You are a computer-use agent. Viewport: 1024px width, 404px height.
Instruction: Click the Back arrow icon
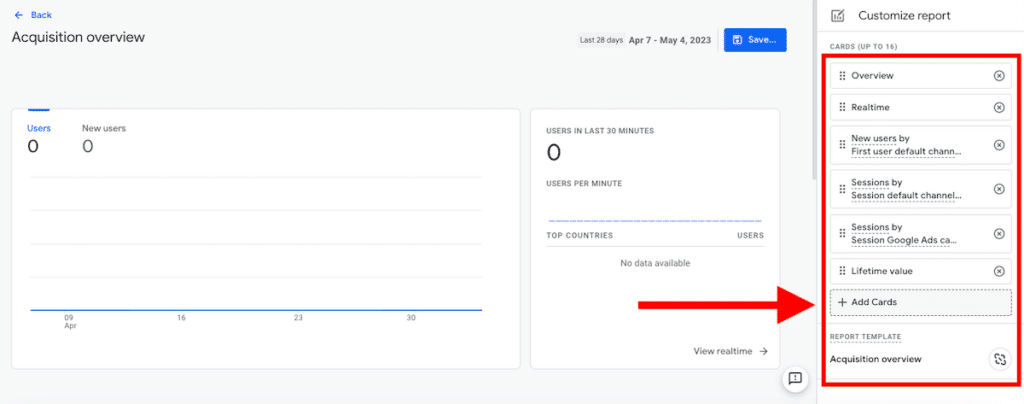point(18,15)
